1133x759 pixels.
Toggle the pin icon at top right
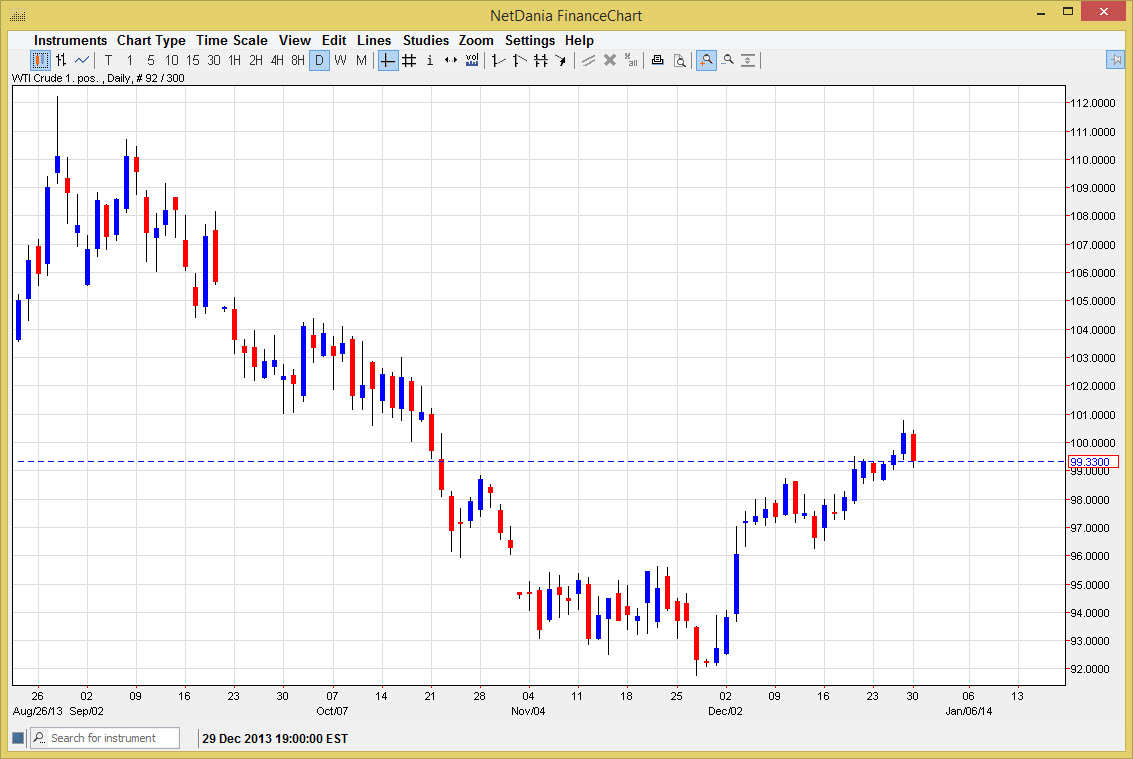click(x=1115, y=60)
